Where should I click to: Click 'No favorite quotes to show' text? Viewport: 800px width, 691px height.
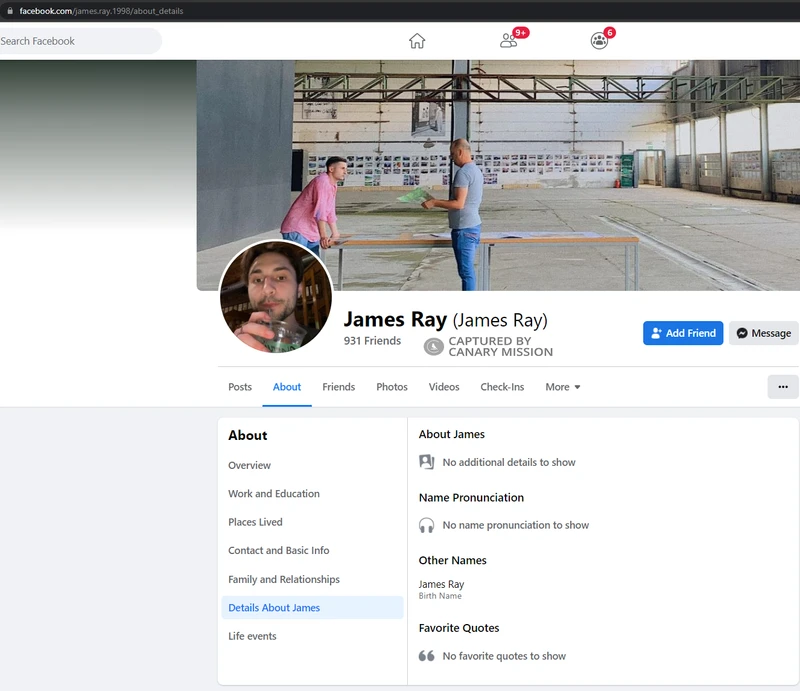tap(504, 656)
